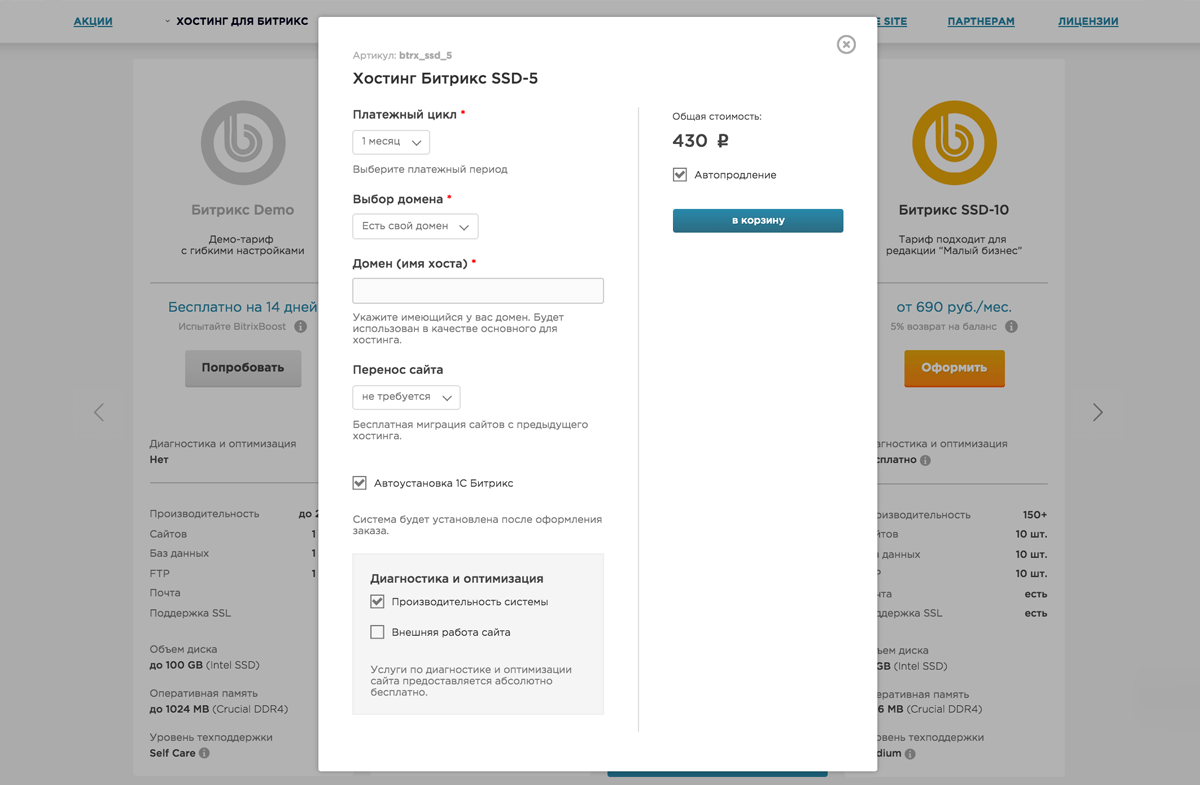
Task: Open the Перенос сайта dropdown
Action: 405,397
